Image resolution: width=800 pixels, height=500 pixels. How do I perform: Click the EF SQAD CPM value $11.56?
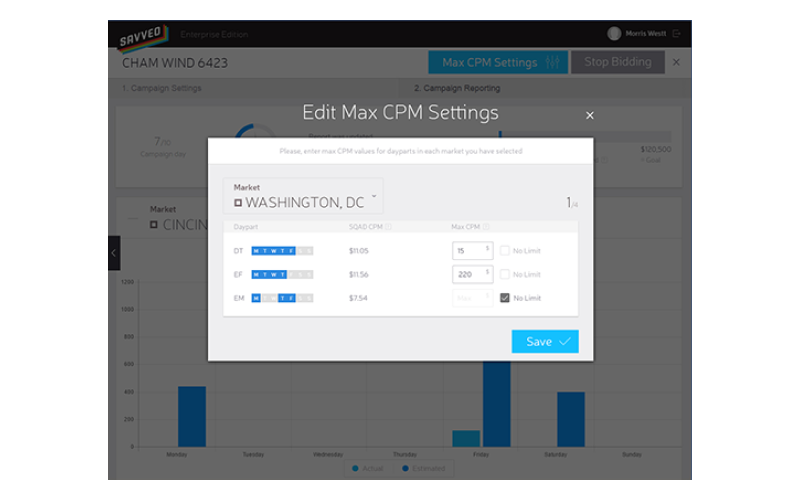pos(359,274)
